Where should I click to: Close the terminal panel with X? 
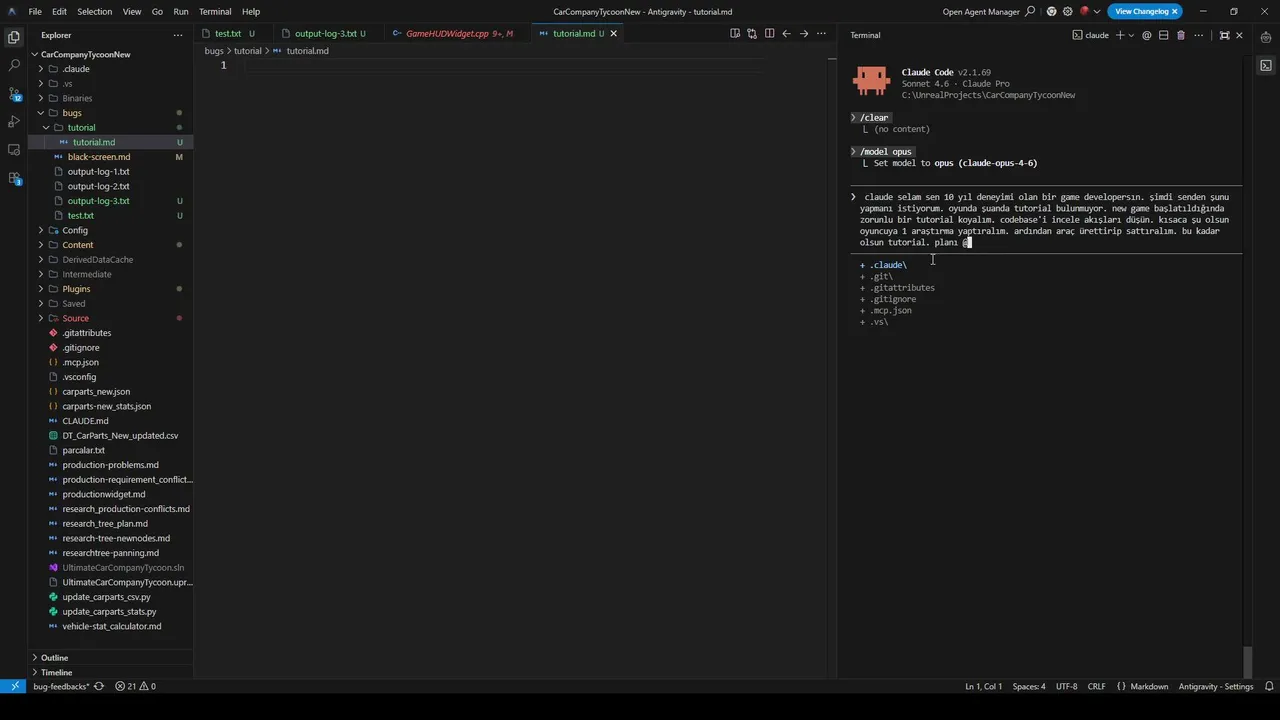[1239, 35]
